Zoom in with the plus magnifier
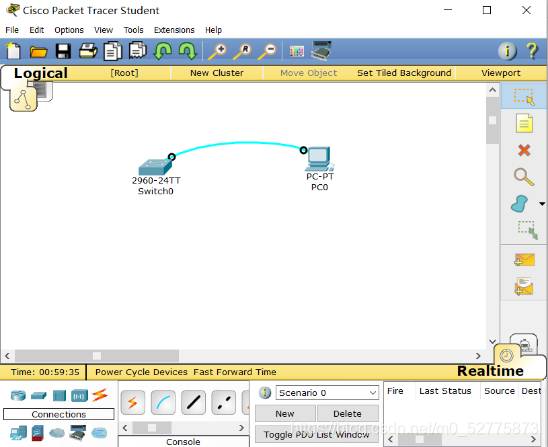 pyautogui.click(x=217, y=51)
